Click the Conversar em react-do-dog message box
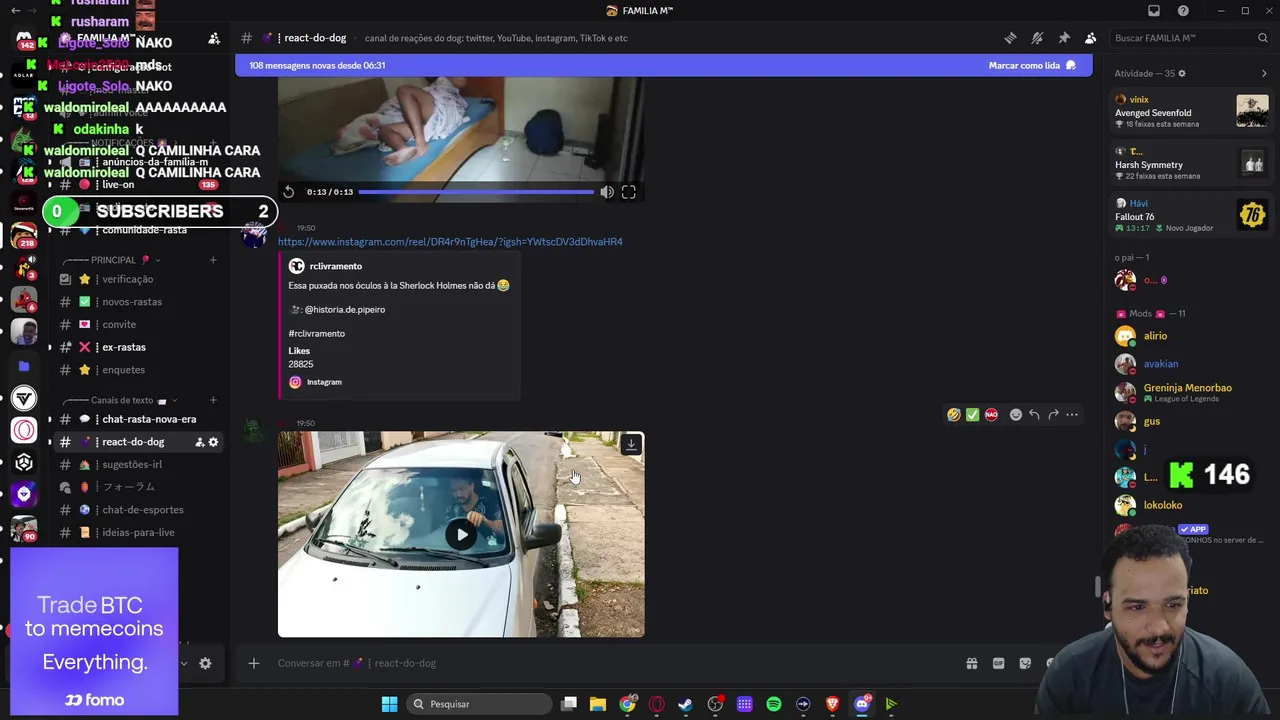This screenshot has height=720, width=1280. (x=610, y=663)
